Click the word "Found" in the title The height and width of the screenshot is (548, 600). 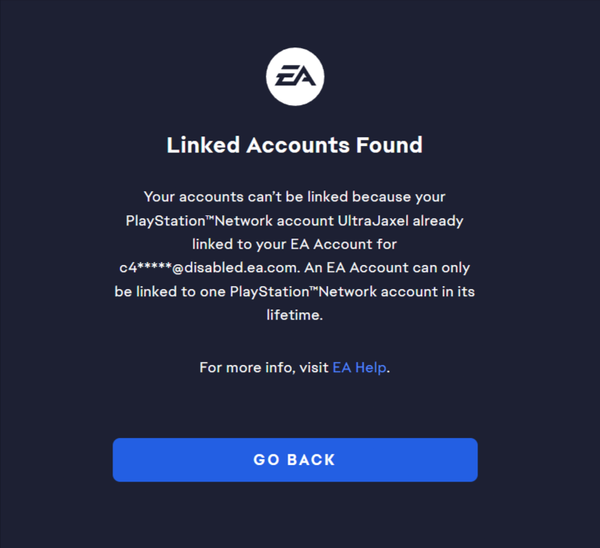point(389,145)
